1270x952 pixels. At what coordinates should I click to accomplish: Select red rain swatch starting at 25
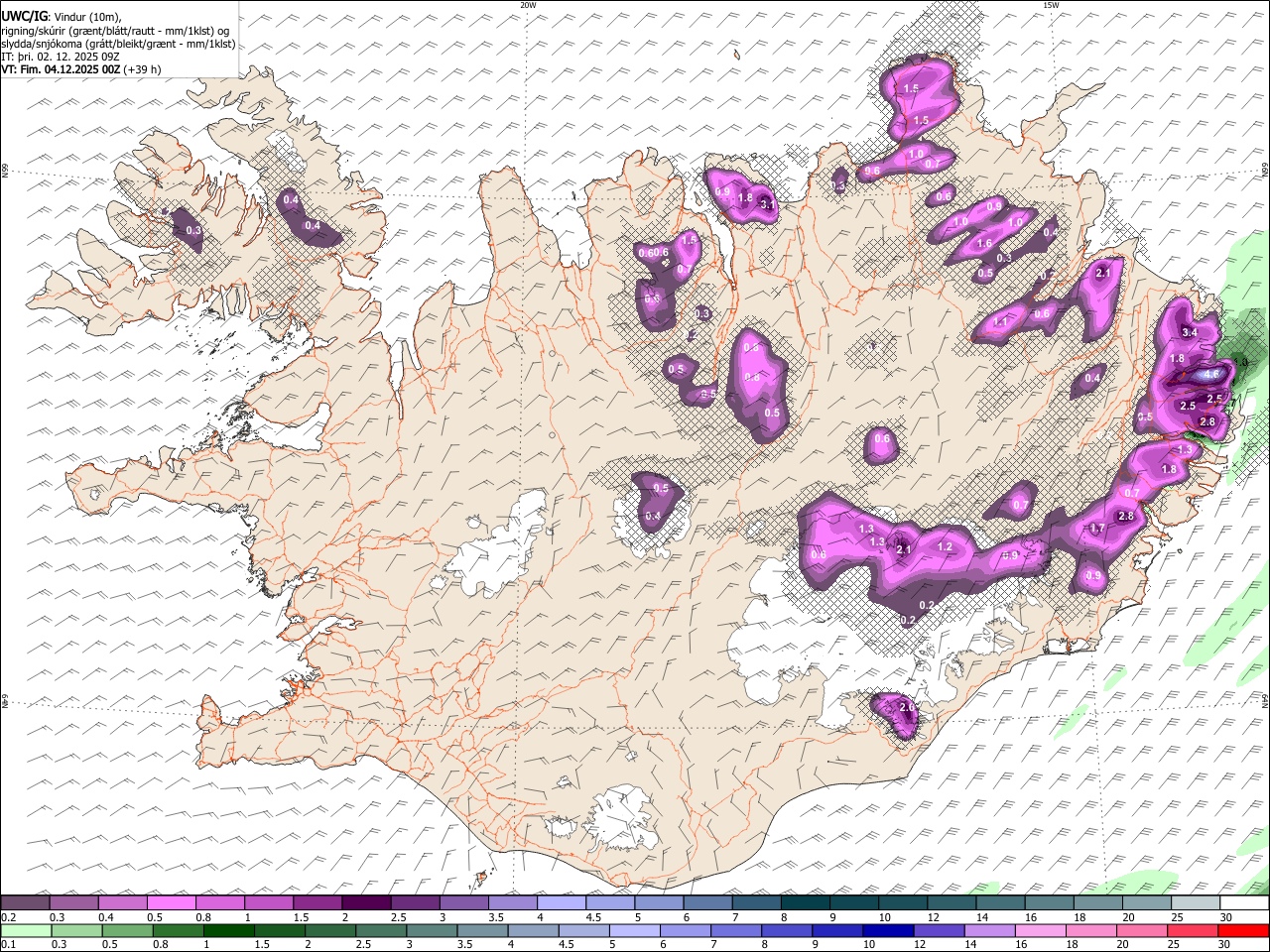(x=1194, y=930)
